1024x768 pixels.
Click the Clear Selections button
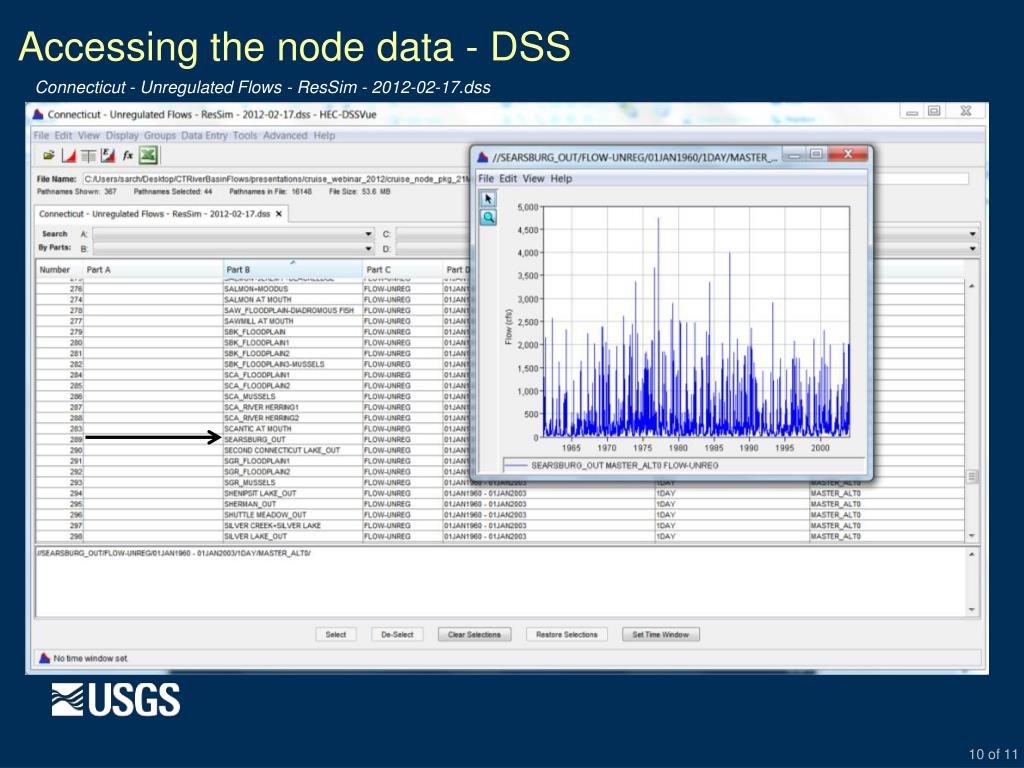click(474, 634)
